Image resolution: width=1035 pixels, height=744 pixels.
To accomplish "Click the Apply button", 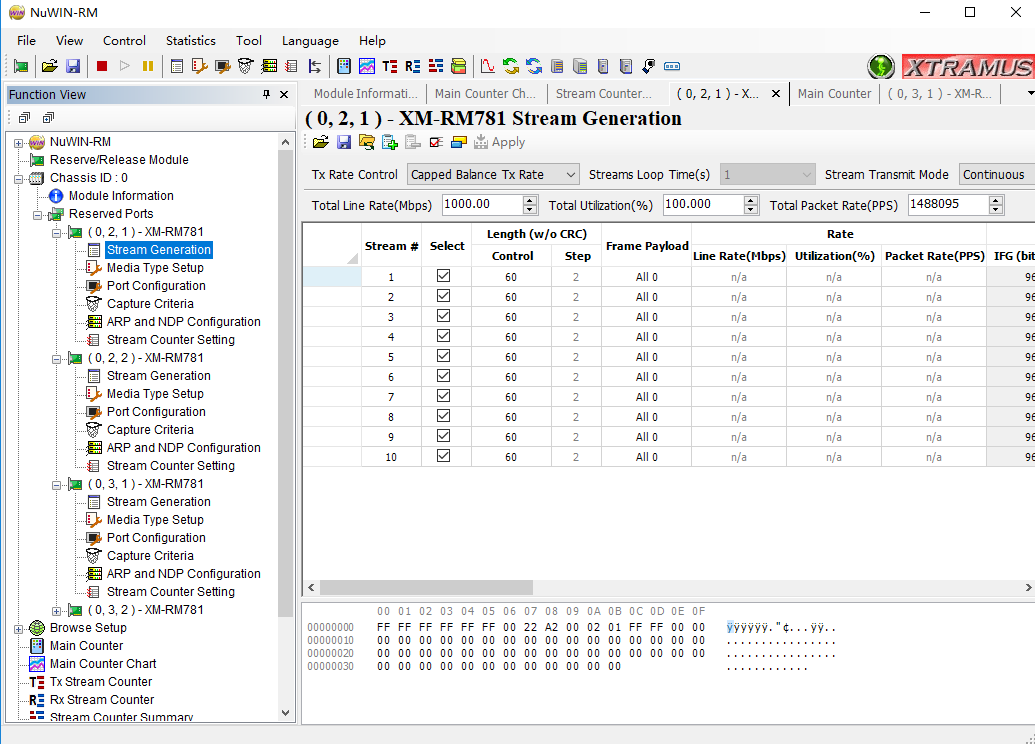I will point(500,142).
